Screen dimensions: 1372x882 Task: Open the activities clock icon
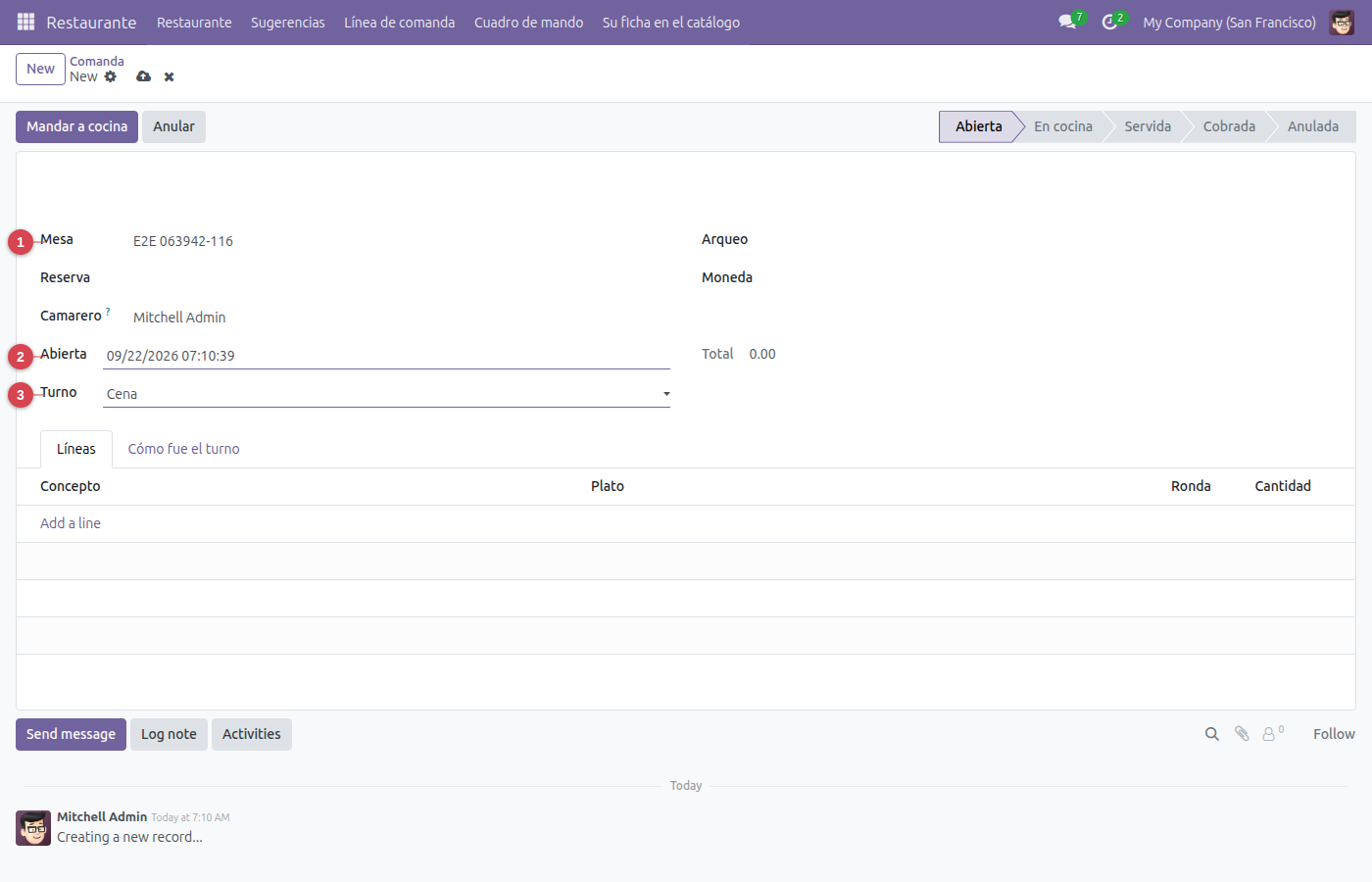click(x=1109, y=22)
